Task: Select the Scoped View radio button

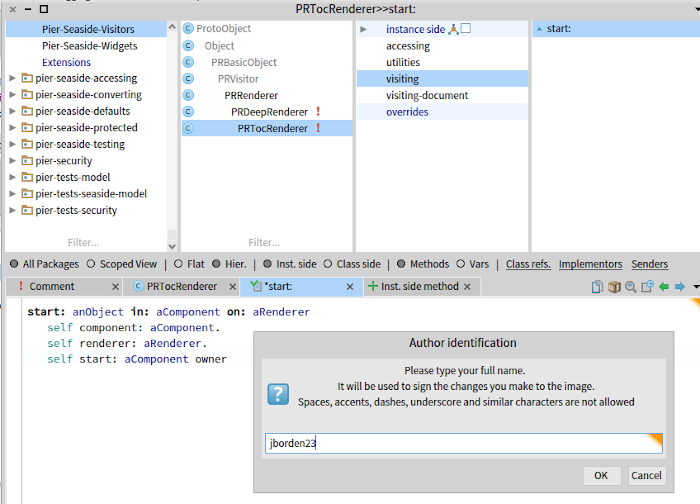Action: click(x=91, y=264)
